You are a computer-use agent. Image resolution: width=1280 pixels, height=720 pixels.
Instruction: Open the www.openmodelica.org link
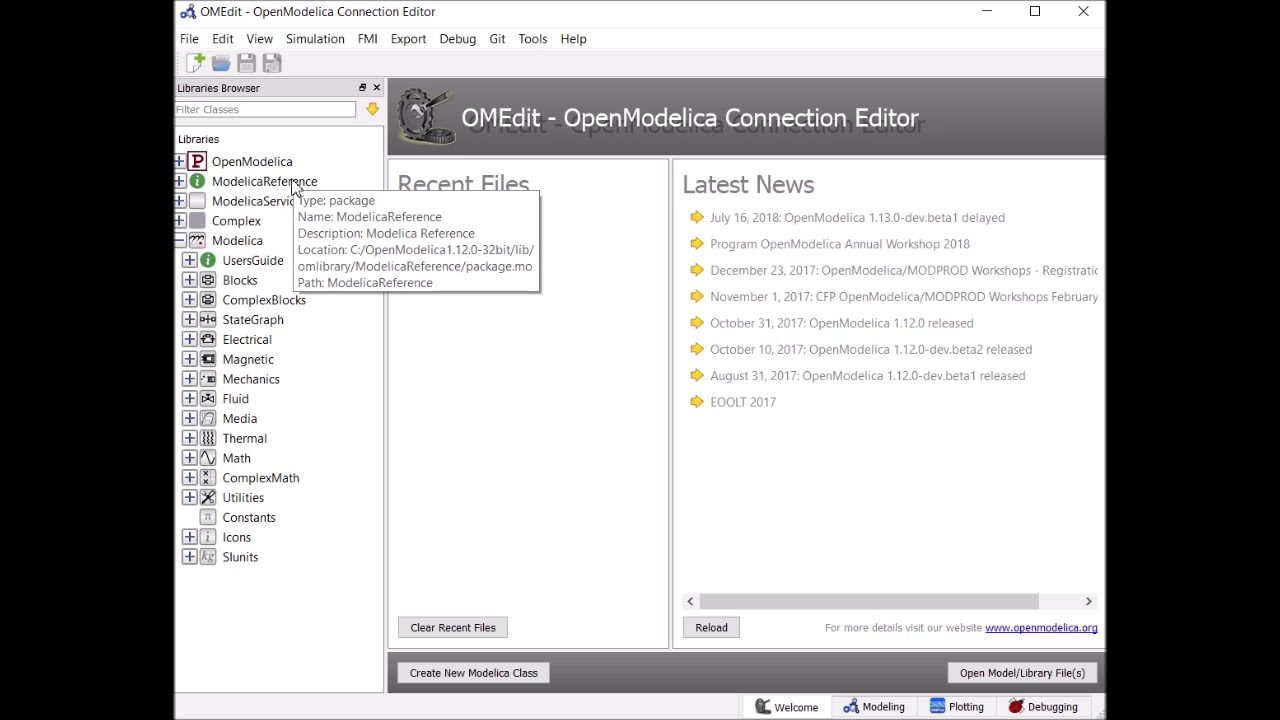(x=1041, y=628)
